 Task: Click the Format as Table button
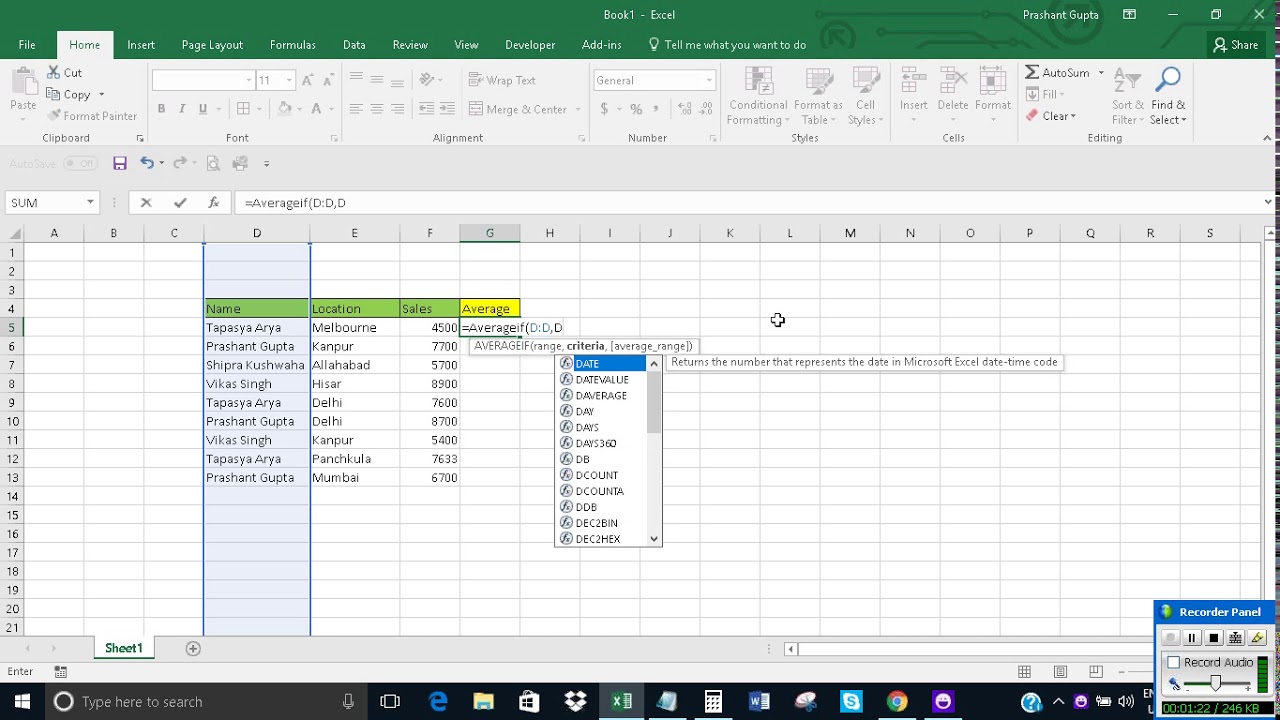(819, 96)
